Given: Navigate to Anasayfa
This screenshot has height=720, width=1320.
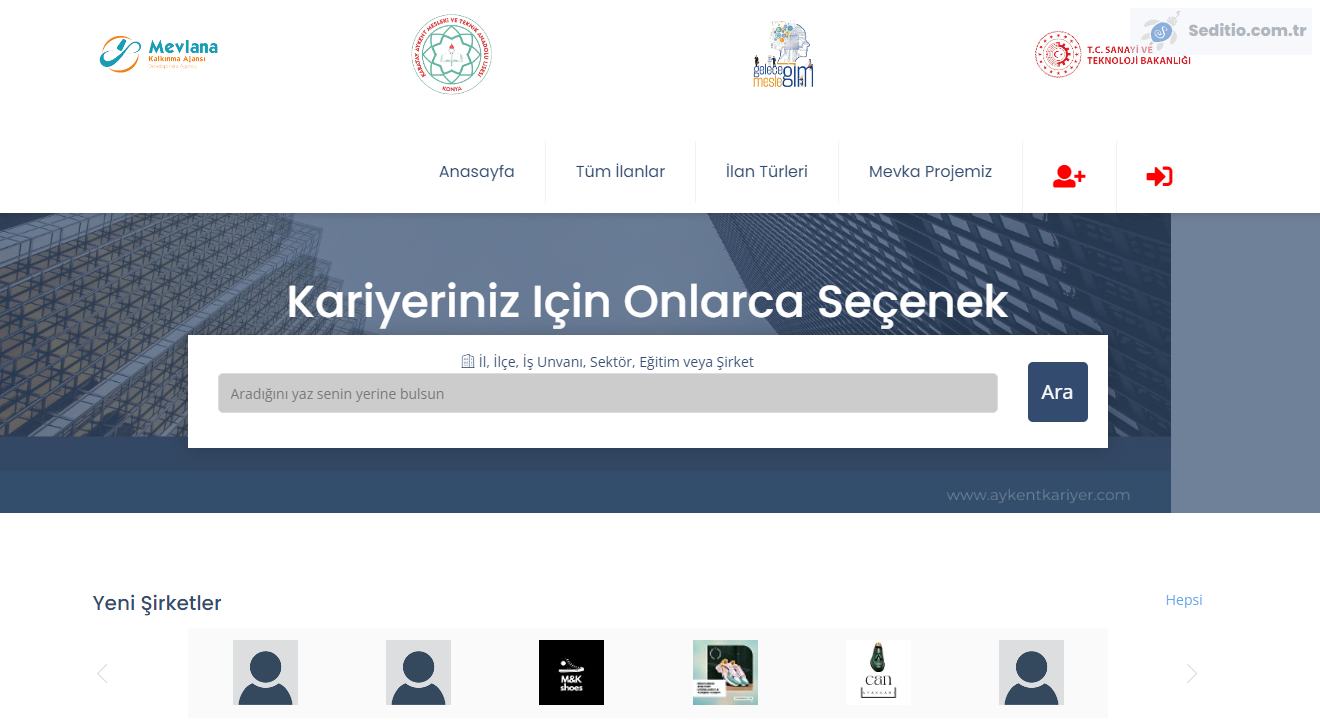Looking at the screenshot, I should (476, 171).
